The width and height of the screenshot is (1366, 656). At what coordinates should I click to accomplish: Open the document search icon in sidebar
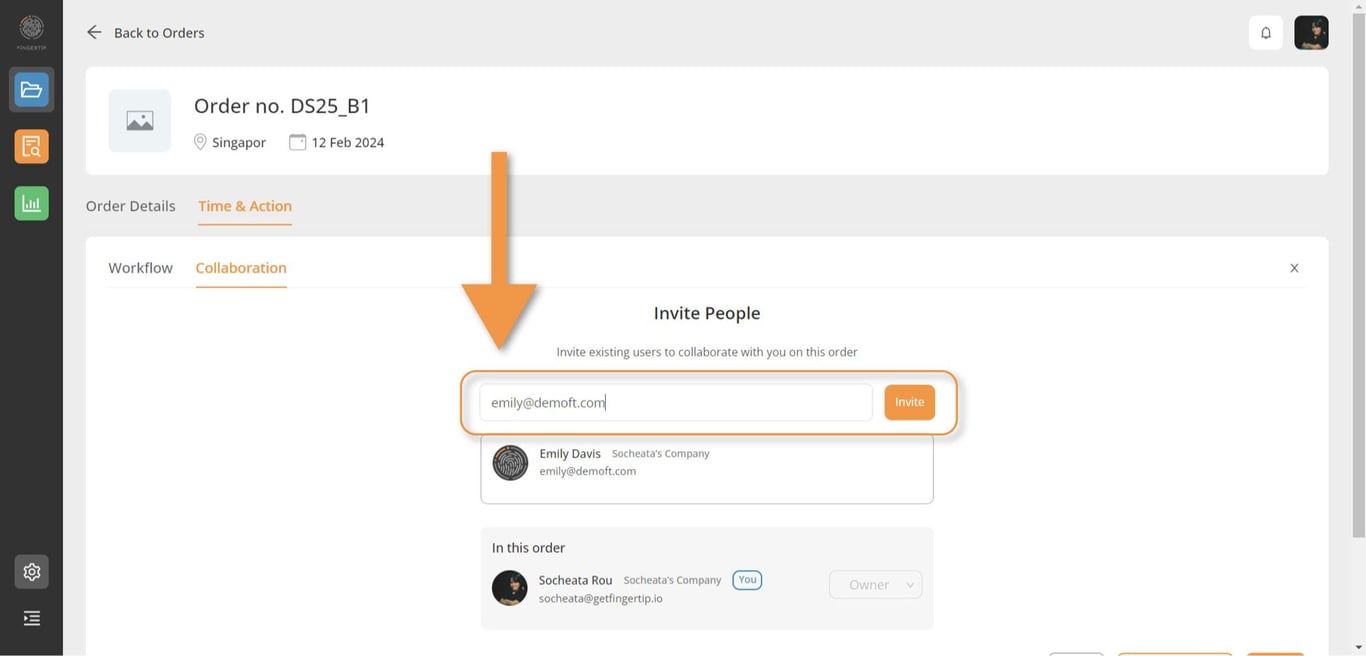[x=31, y=147]
